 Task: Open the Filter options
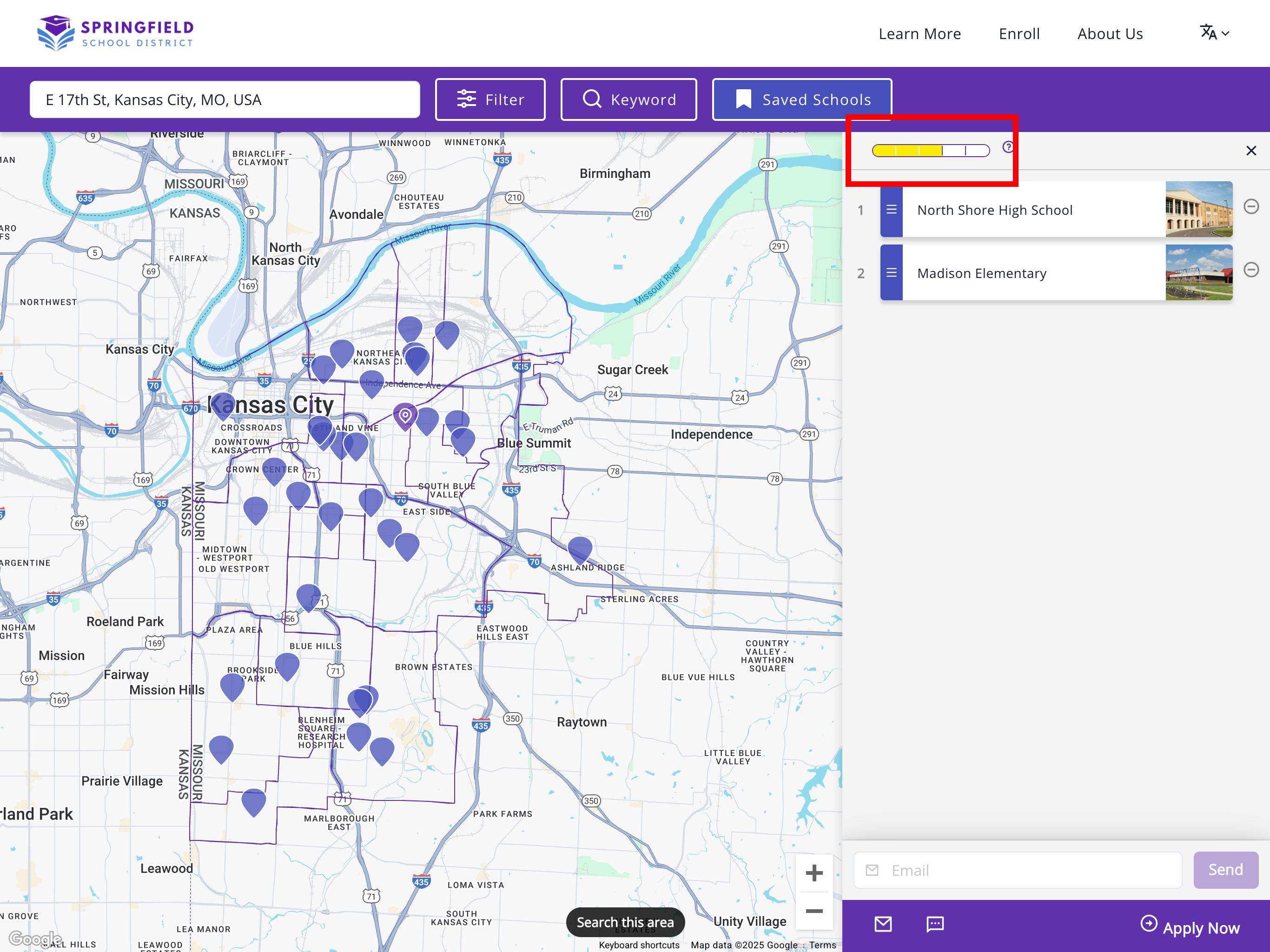pyautogui.click(x=490, y=100)
